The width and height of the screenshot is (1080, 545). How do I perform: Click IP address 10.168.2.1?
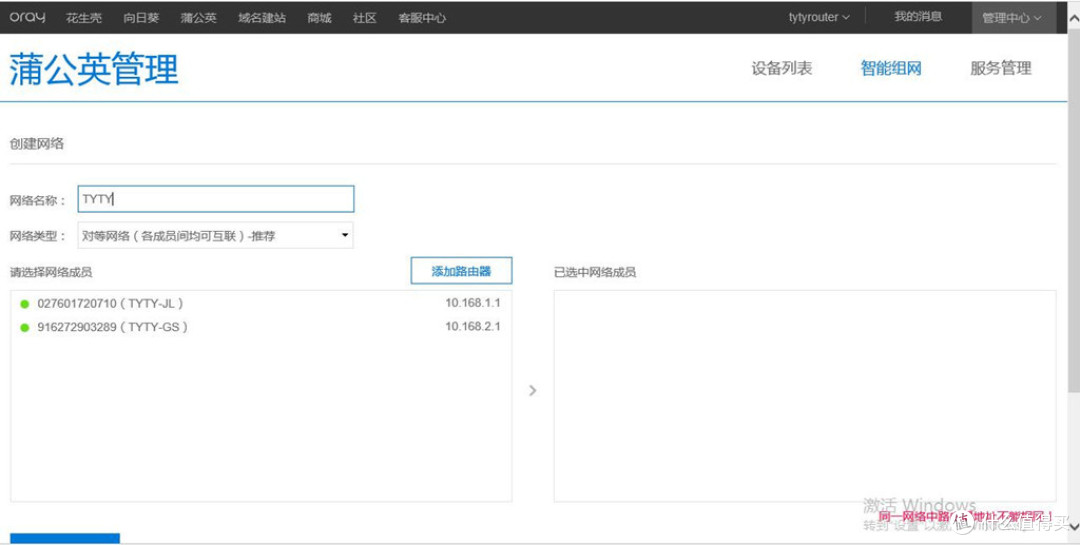coord(472,326)
